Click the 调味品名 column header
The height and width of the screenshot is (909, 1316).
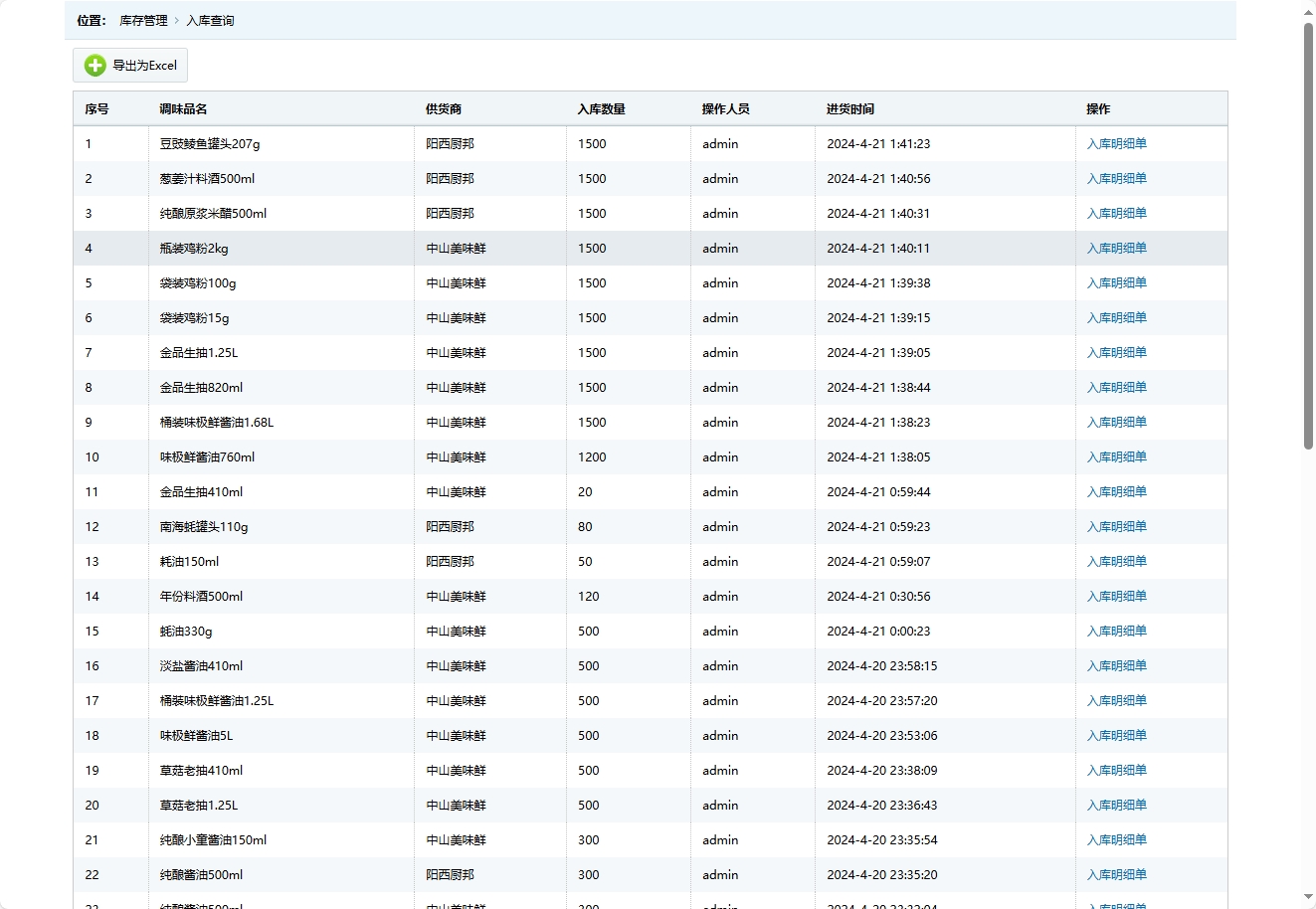(x=183, y=109)
